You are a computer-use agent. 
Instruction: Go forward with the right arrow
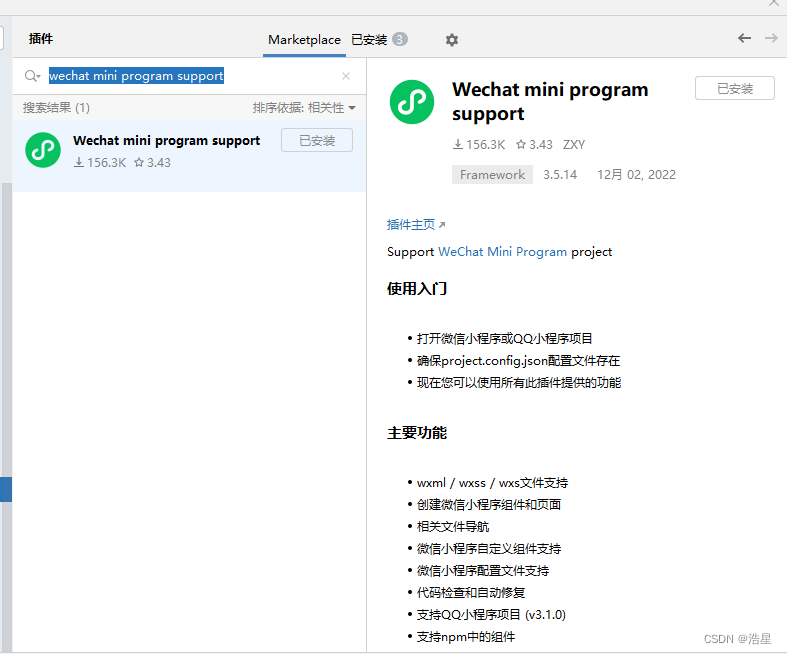point(771,38)
